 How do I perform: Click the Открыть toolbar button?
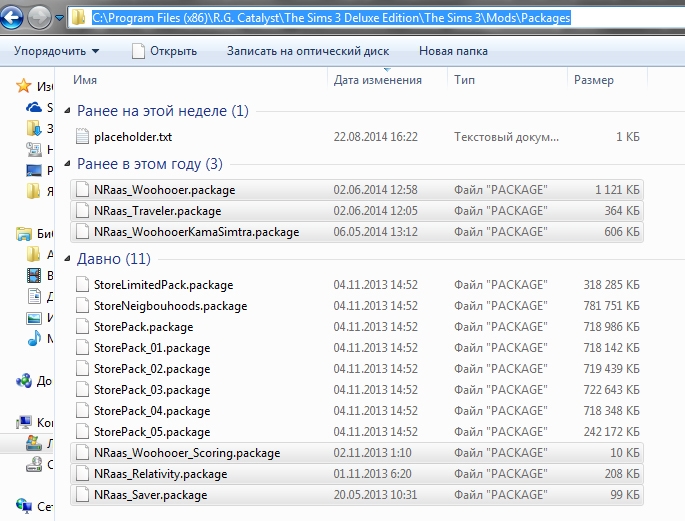pos(165,51)
